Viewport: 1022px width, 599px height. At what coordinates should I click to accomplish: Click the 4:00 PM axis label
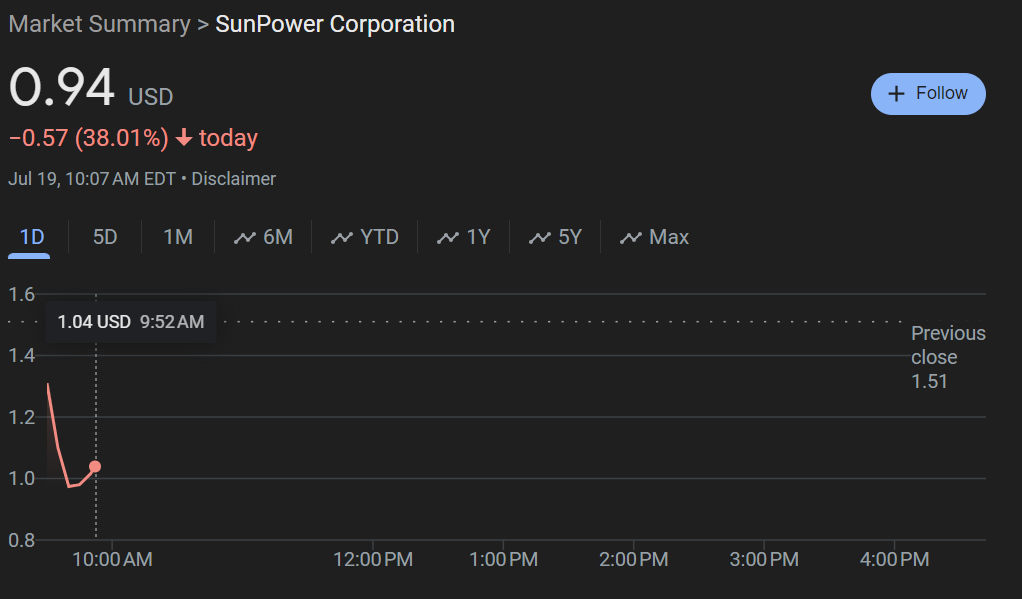pyautogui.click(x=894, y=559)
